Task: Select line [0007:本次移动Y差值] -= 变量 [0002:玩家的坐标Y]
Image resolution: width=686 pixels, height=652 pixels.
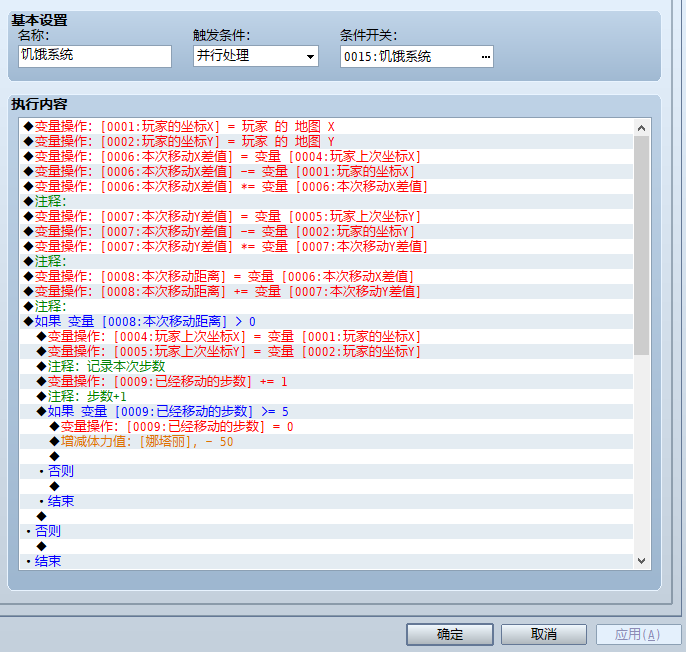Action: pos(326,231)
